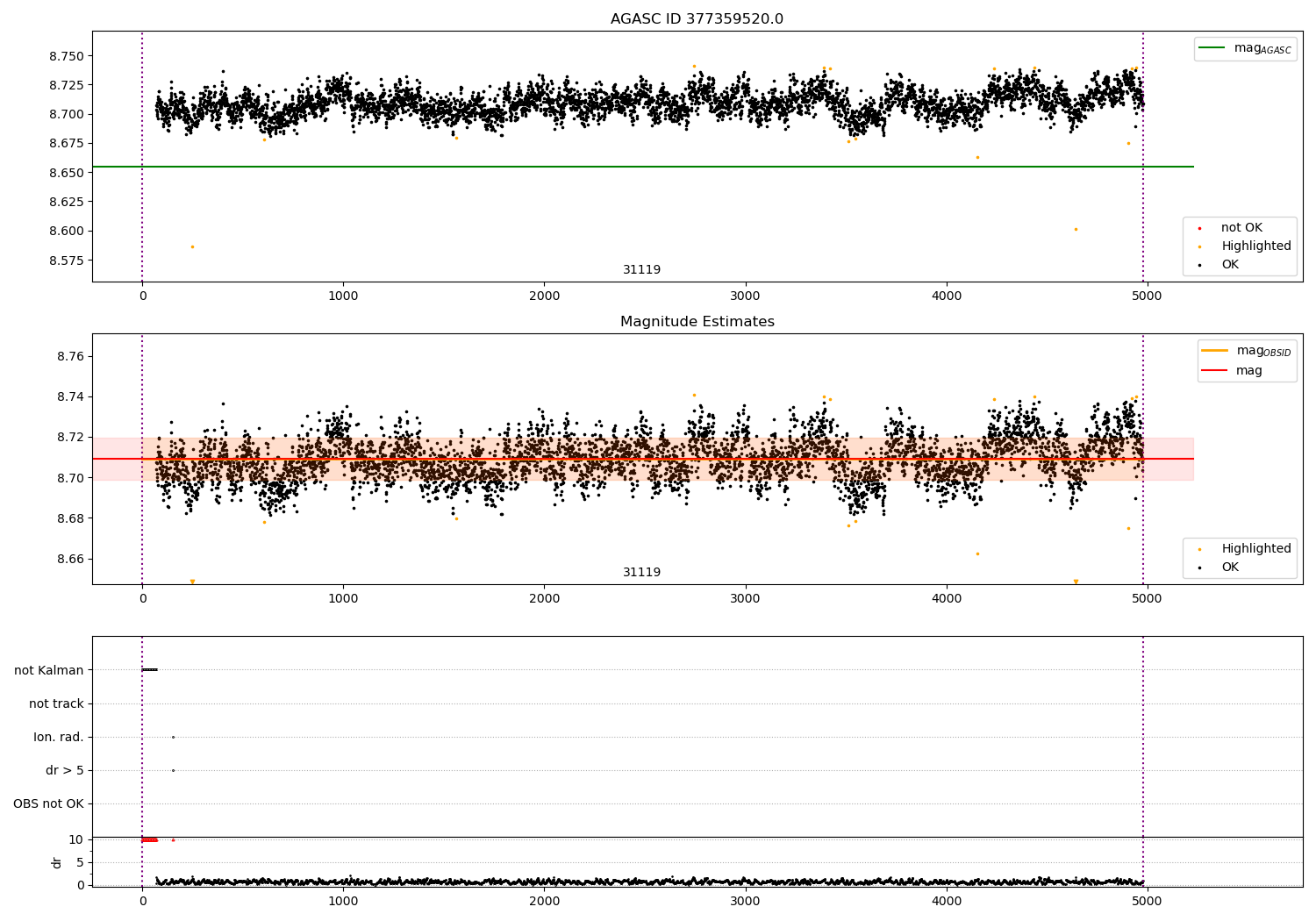
Task: Click the 'AGASC ID 377359520.0' plot title
Action: pos(697,19)
